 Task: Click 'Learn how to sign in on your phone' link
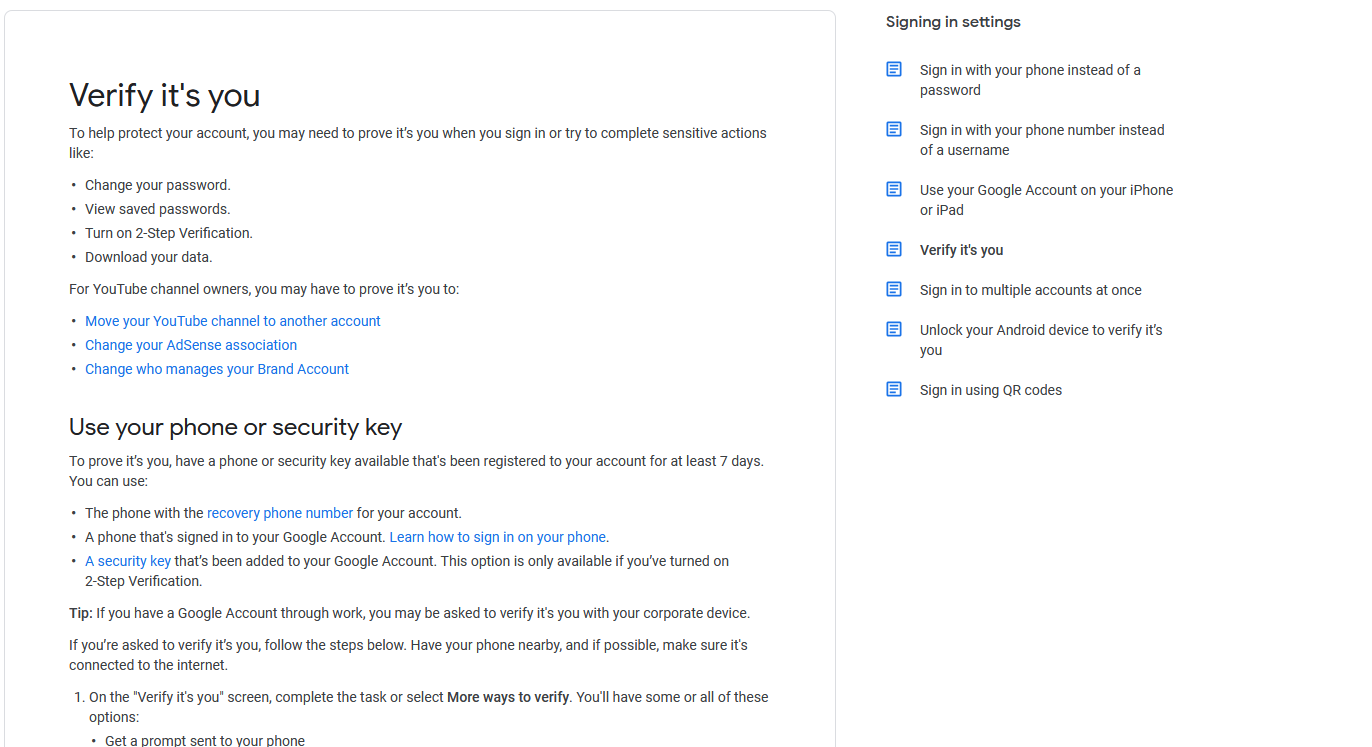[x=498, y=537]
